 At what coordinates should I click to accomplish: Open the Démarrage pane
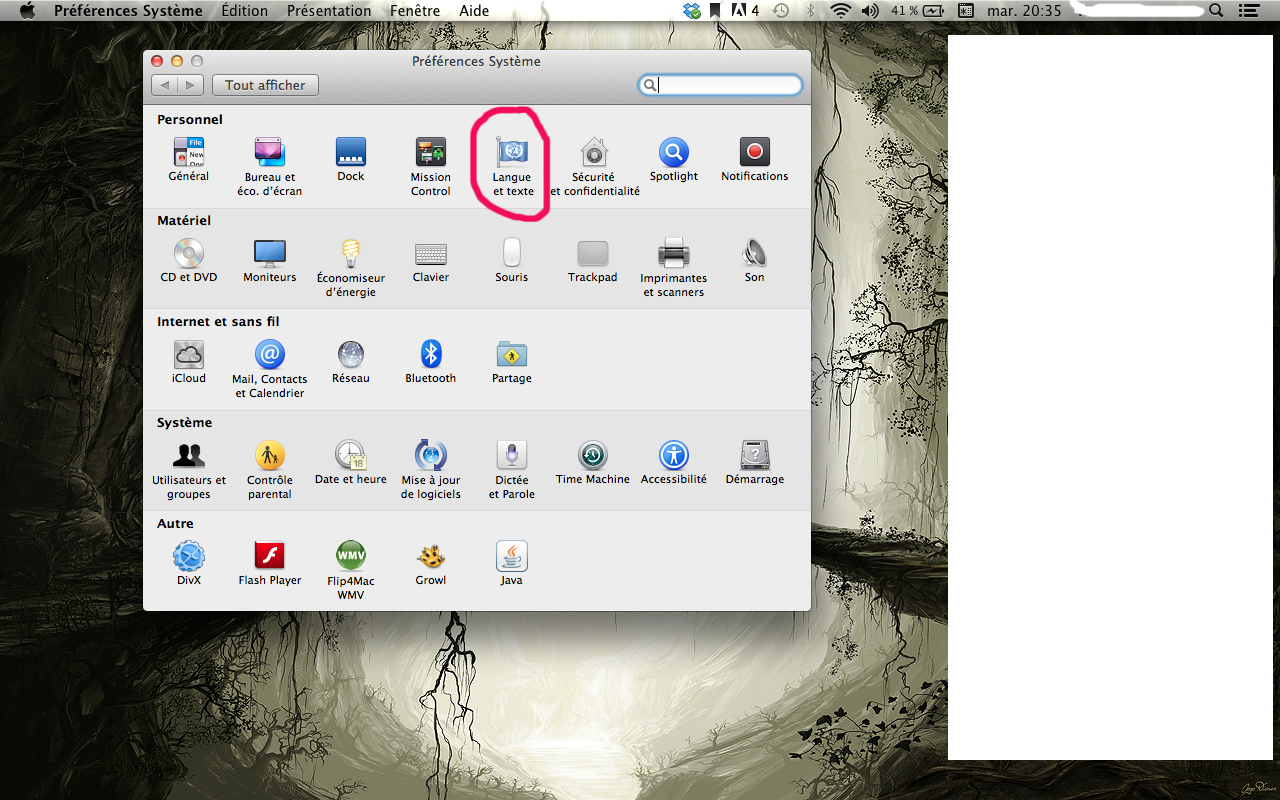tap(755, 463)
